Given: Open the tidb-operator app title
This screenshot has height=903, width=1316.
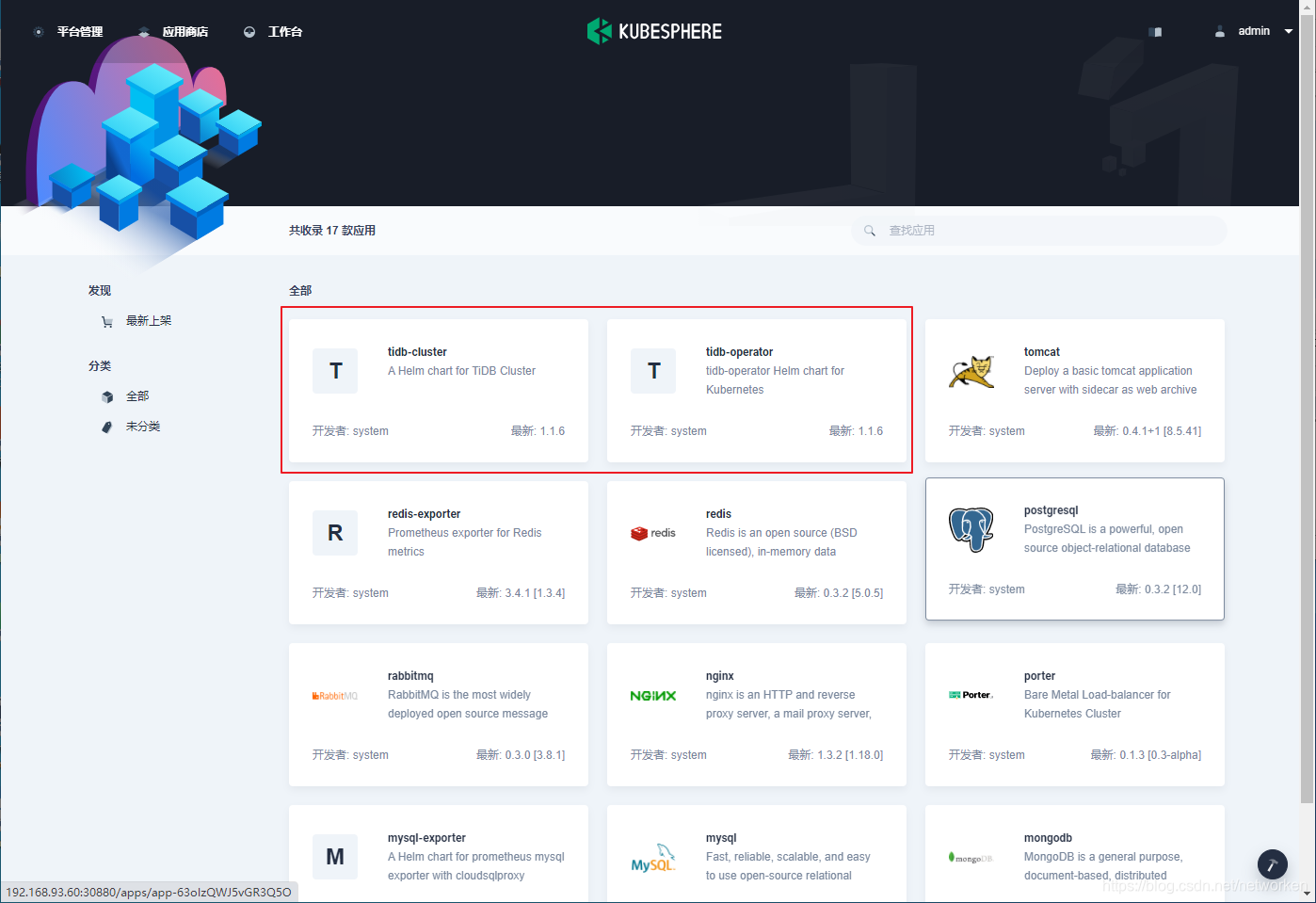Looking at the screenshot, I should [739, 352].
